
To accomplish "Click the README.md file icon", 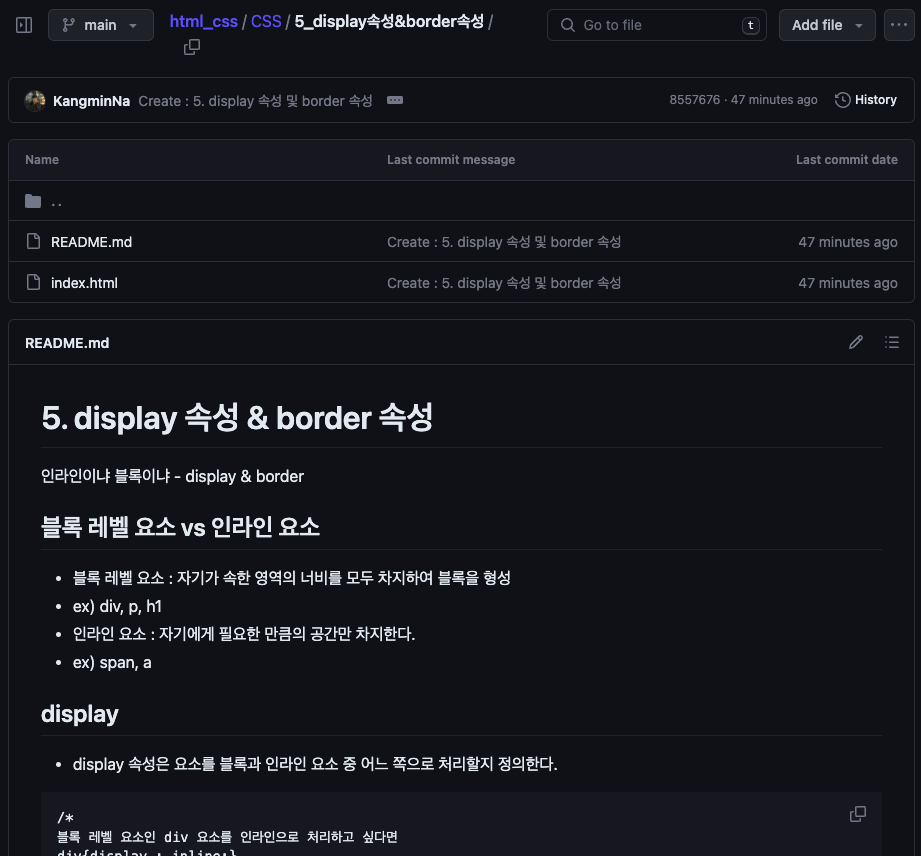I will (33, 241).
